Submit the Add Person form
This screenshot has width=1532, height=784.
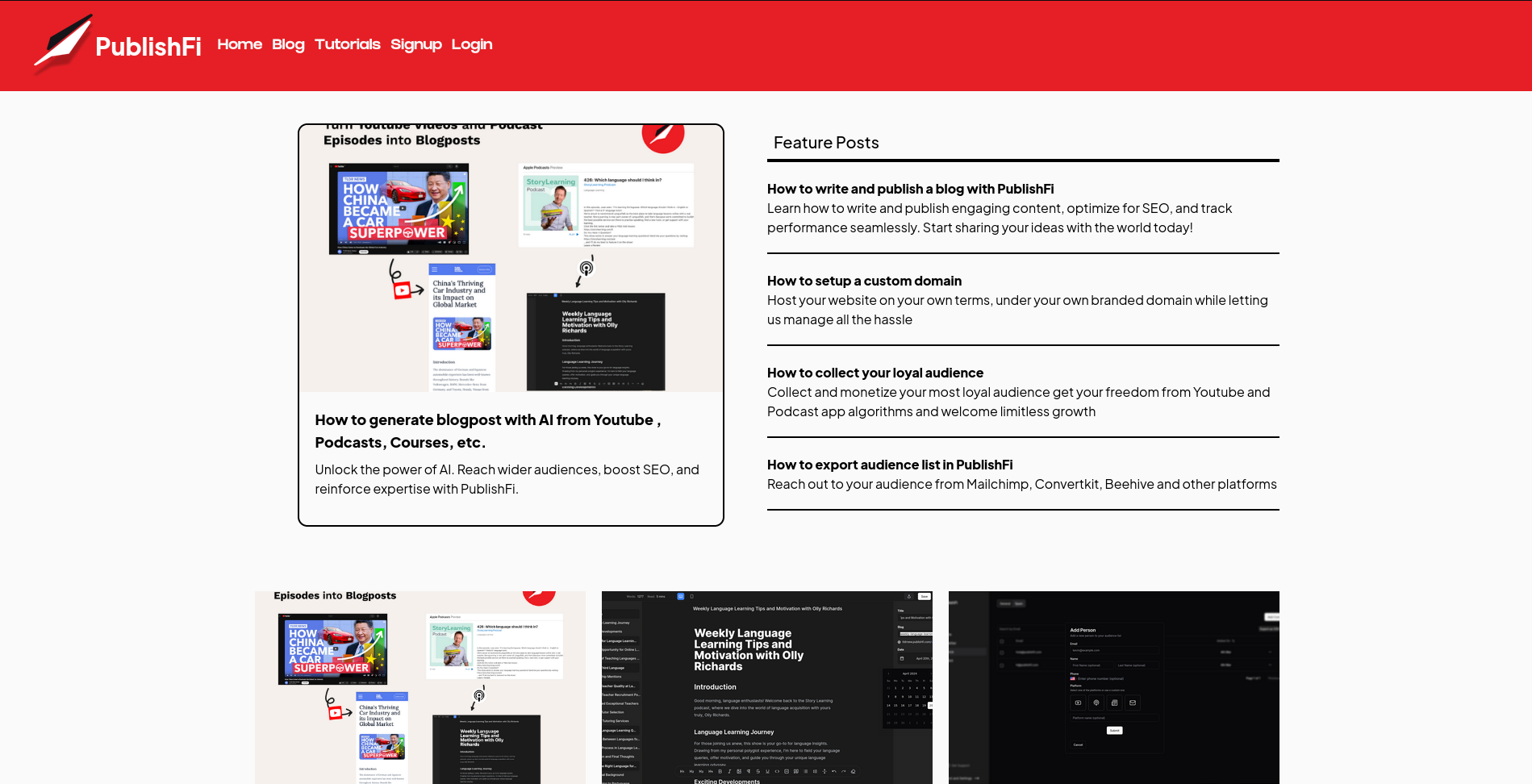[x=1115, y=731]
